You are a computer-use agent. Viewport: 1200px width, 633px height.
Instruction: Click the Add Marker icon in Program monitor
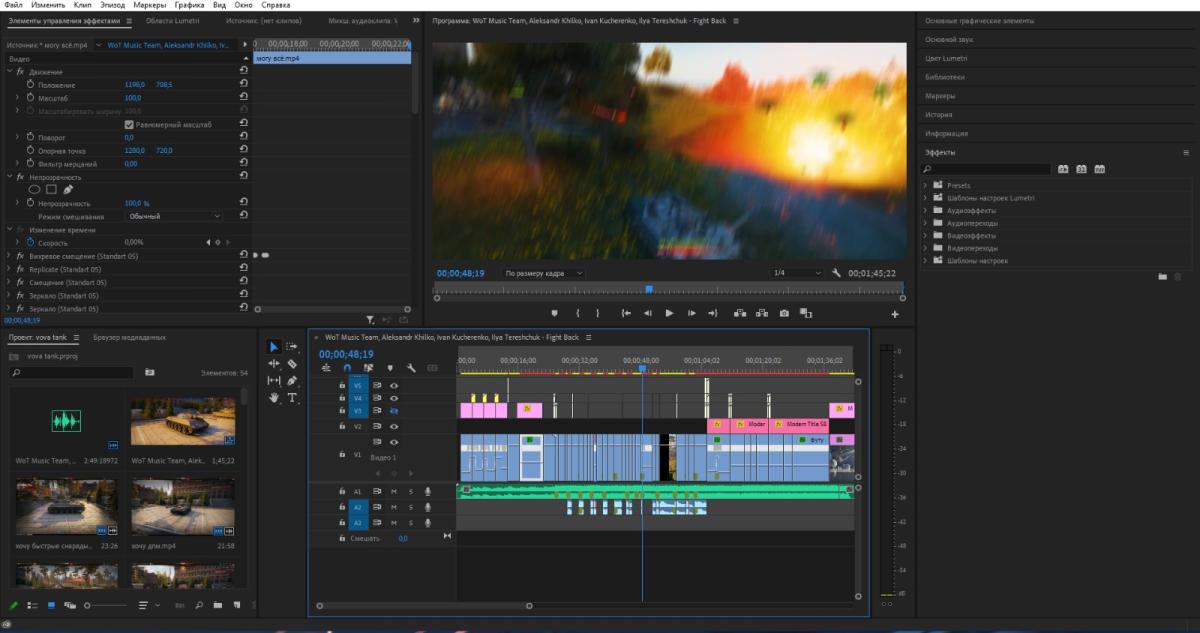555,313
